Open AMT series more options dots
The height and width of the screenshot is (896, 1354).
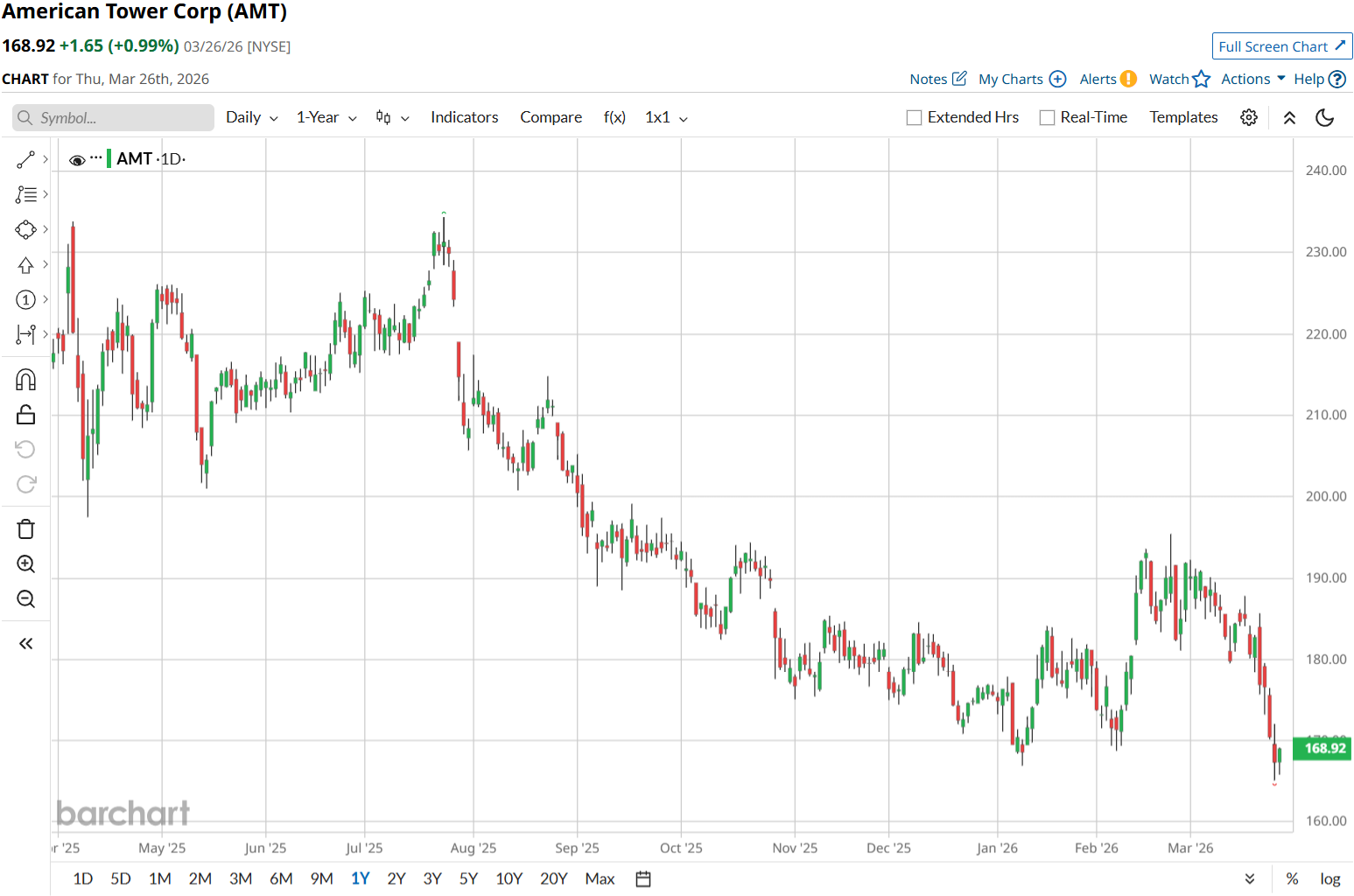coord(96,158)
